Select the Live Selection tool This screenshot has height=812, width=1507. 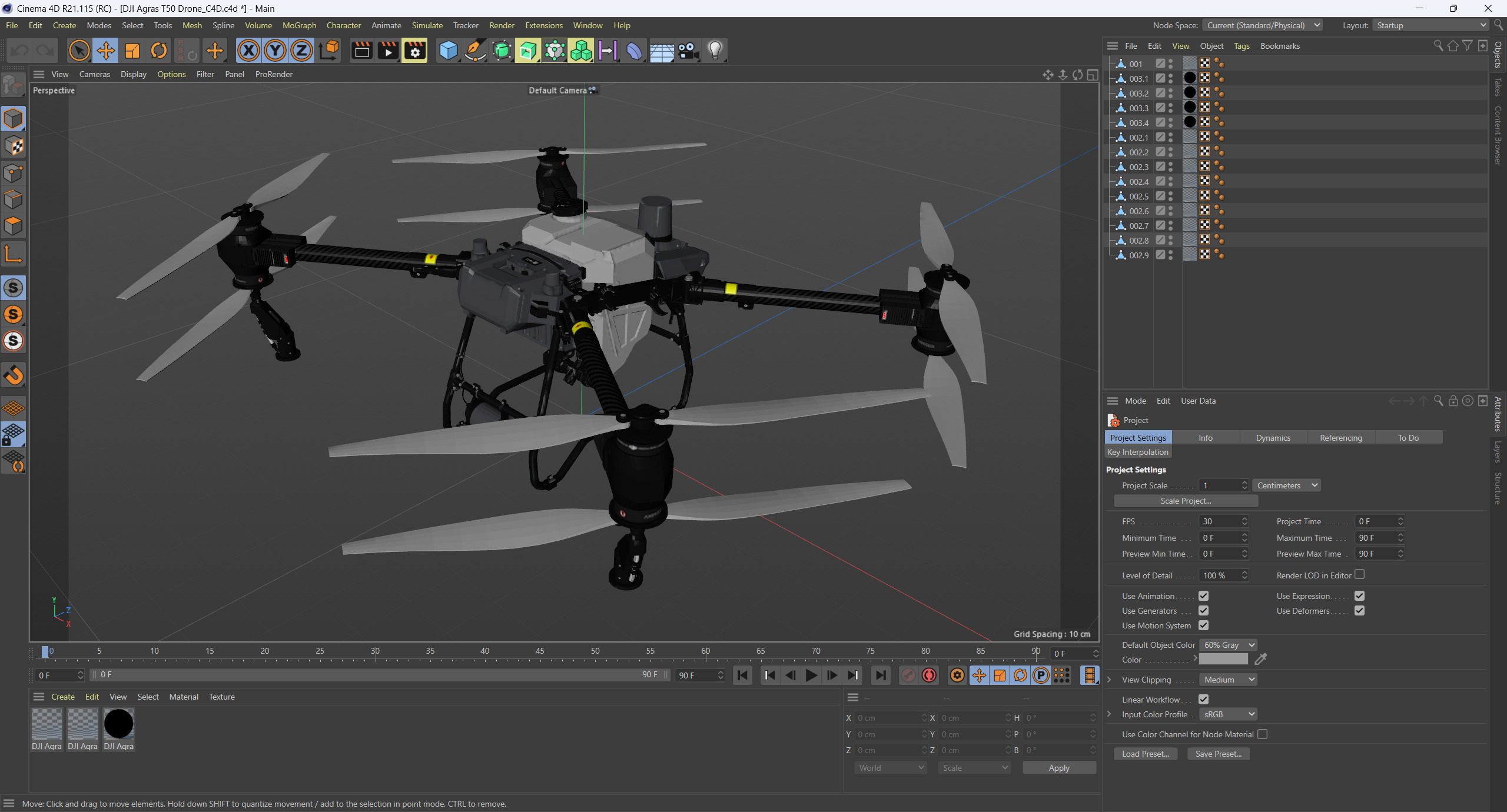[79, 51]
